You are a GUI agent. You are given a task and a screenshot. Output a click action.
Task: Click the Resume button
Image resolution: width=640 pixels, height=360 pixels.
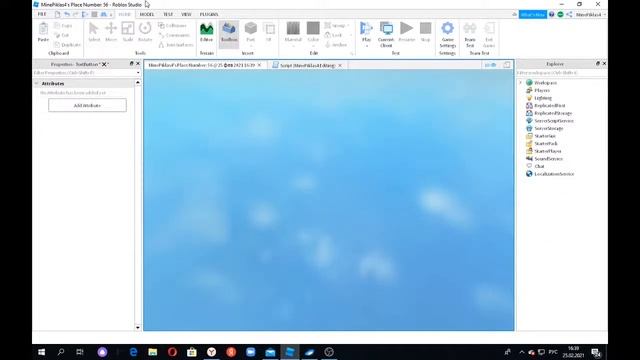point(407,32)
